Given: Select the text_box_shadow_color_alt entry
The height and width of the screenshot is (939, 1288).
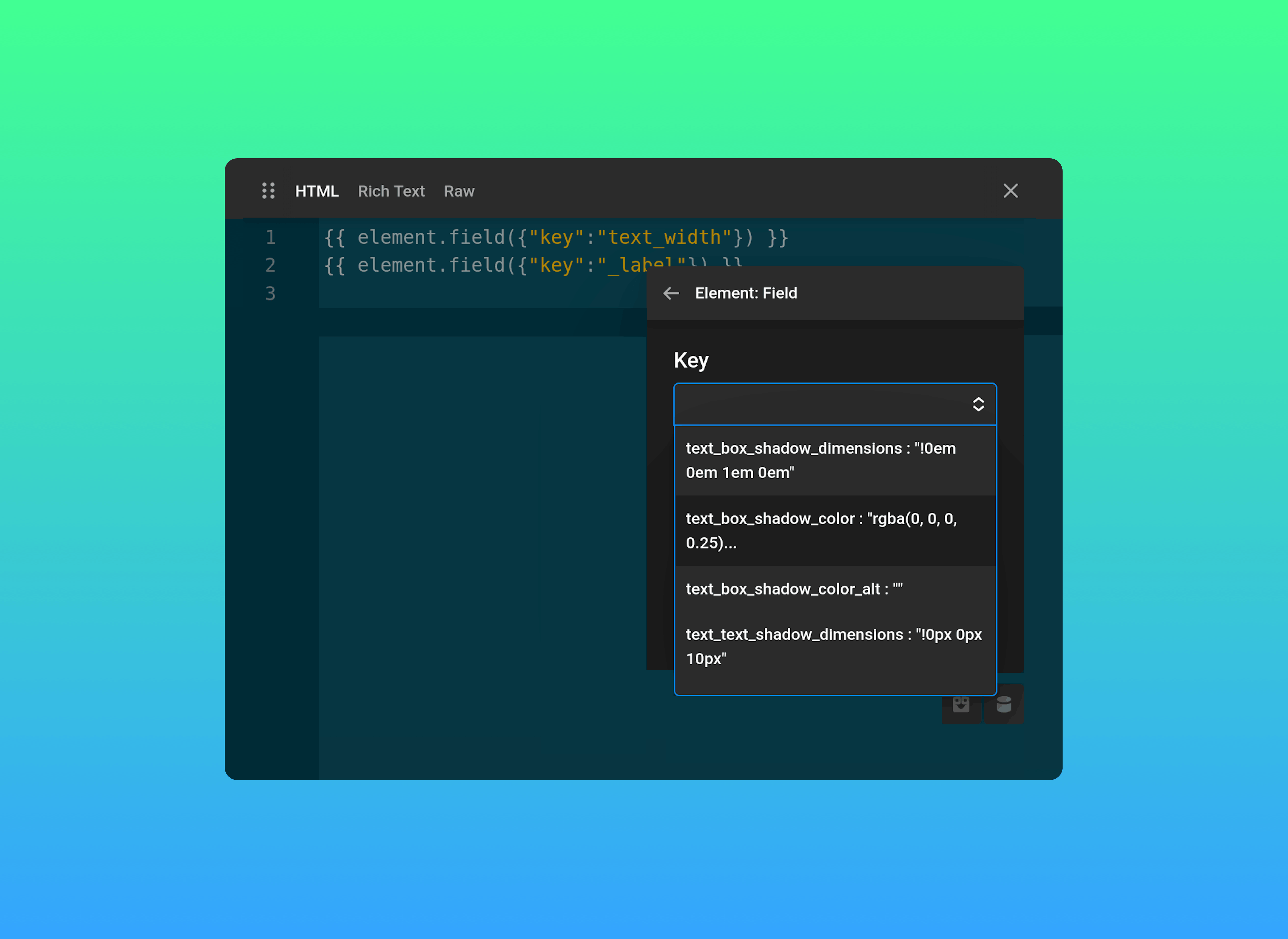Looking at the screenshot, I should [x=794, y=589].
